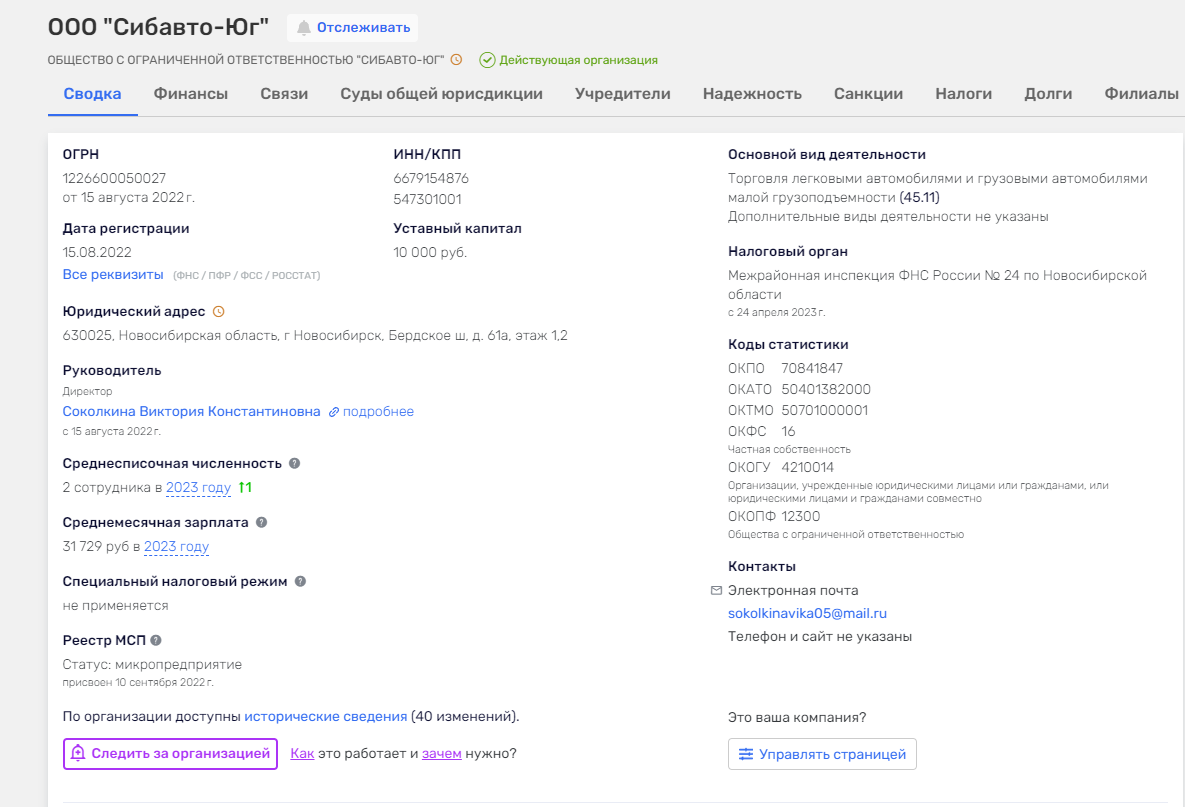Click the Уставный капитал value 10 000 руб.

(x=430, y=252)
